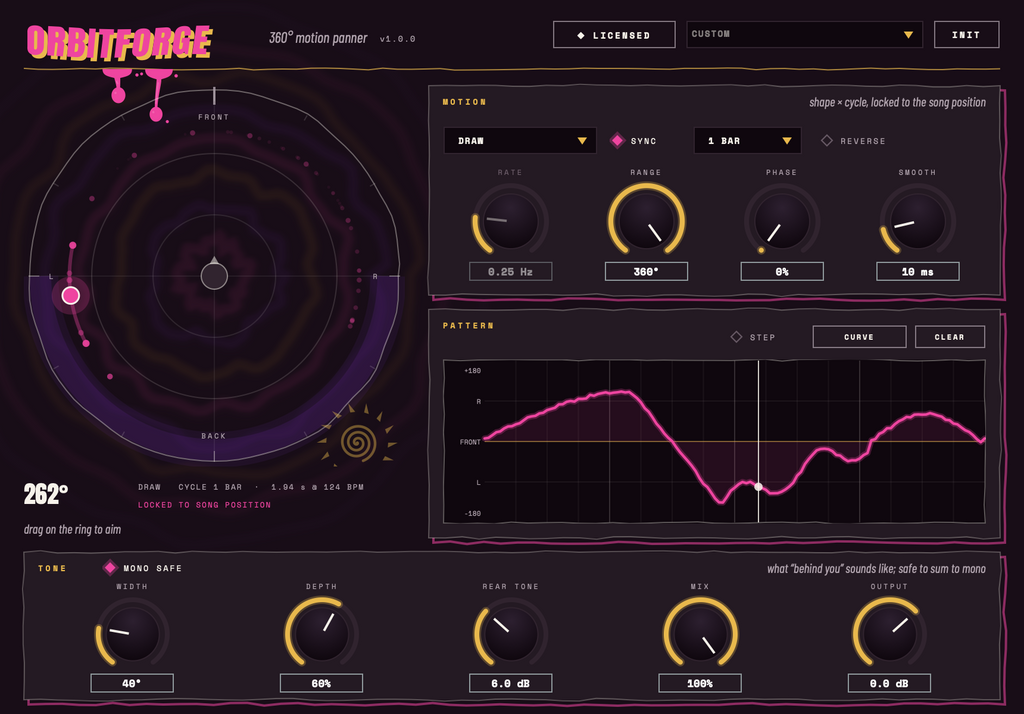Click the pink pattern curve peak near R
Screen dimensions: 1024x714
coord(620,392)
